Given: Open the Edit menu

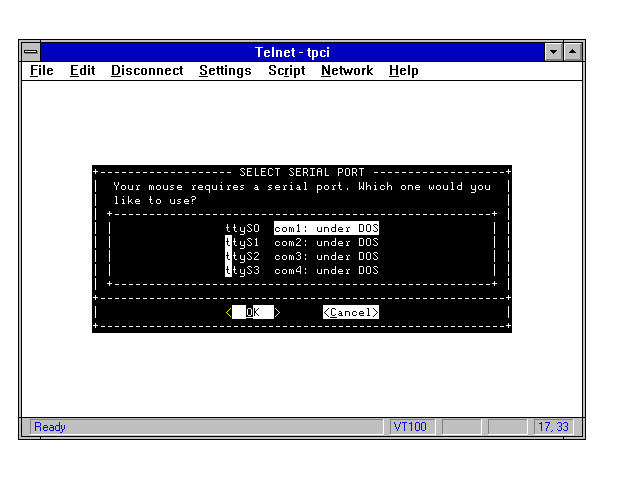Looking at the screenshot, I should tap(82, 71).
